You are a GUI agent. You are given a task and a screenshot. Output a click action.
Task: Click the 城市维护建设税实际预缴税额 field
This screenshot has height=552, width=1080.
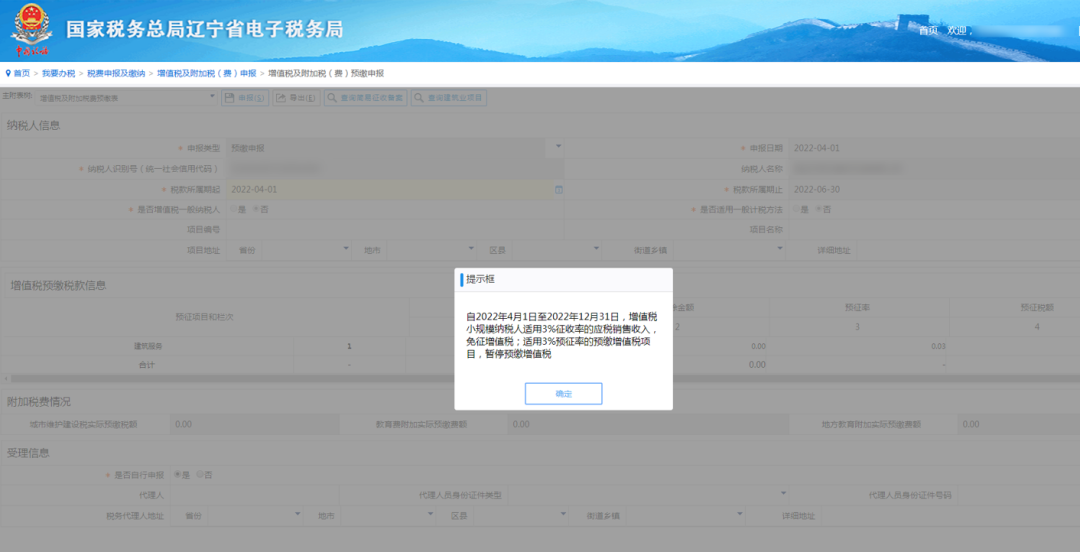pos(253,425)
